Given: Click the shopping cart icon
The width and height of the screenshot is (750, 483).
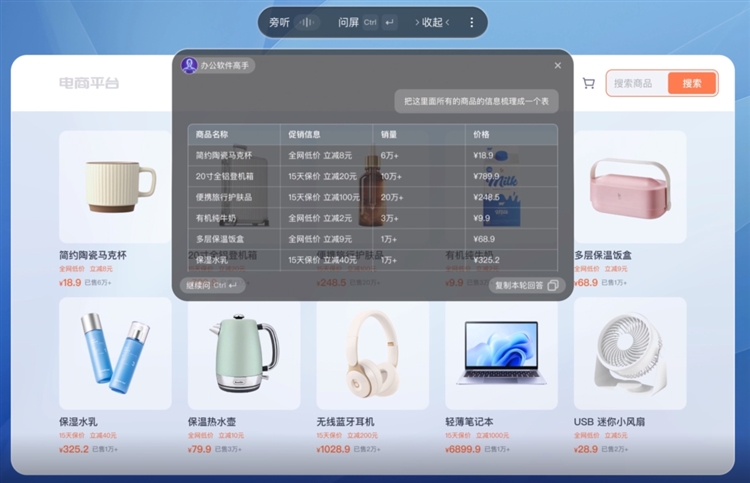Looking at the screenshot, I should [x=588, y=83].
